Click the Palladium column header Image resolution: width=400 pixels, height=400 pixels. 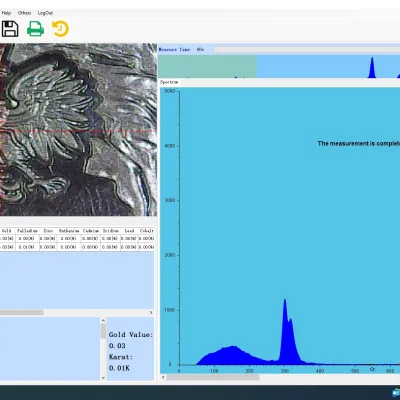[x=27, y=231]
